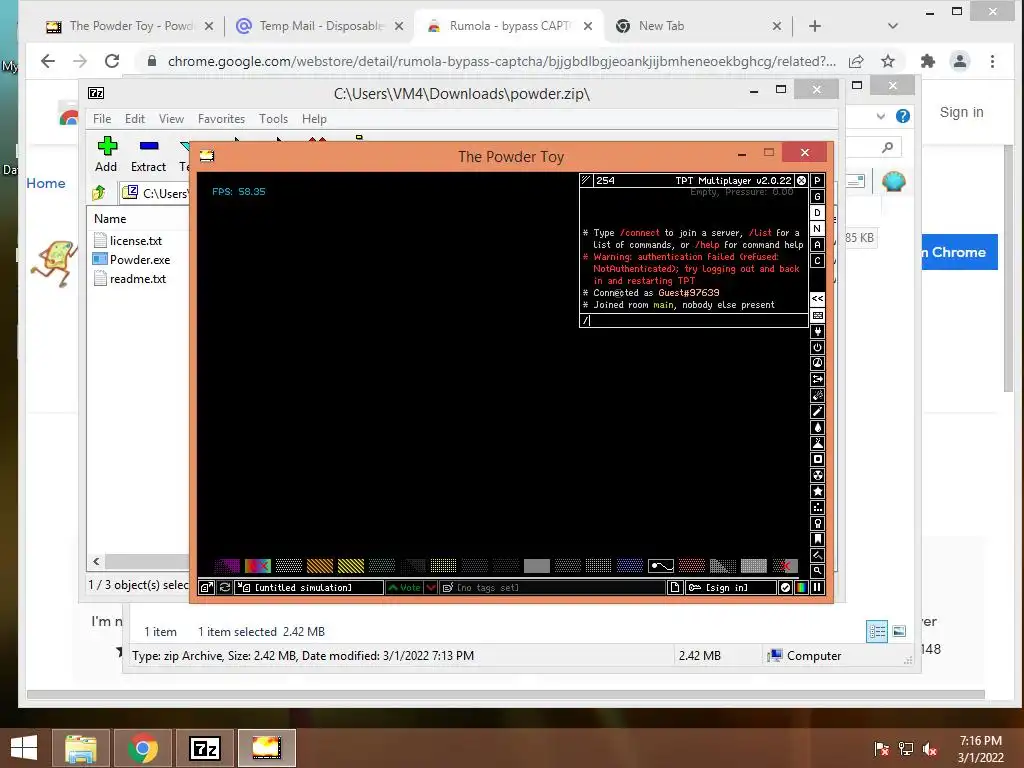
Task: Close the TPT Multiplayer chat window
Action: 801,180
